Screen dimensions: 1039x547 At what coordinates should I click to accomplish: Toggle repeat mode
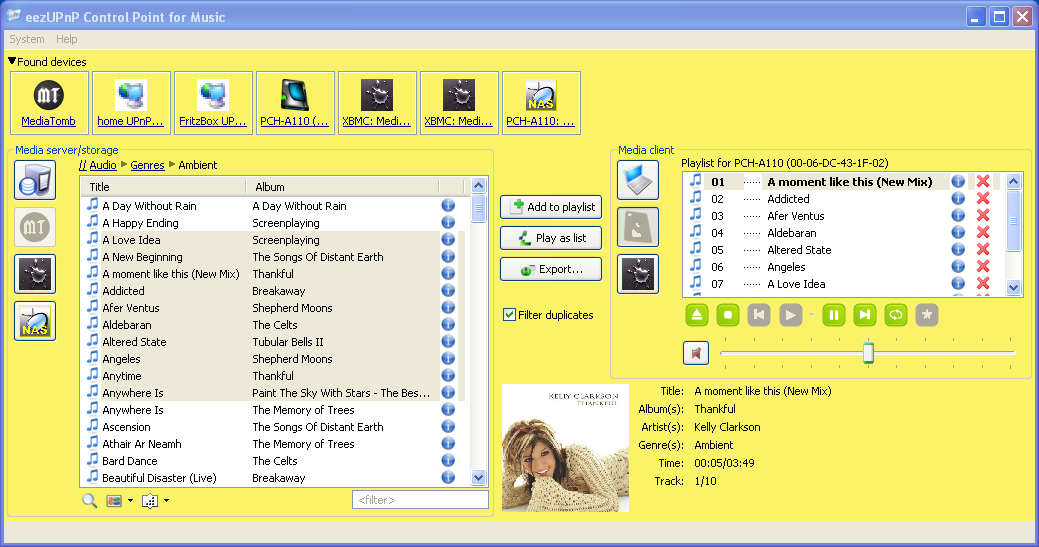[x=896, y=315]
